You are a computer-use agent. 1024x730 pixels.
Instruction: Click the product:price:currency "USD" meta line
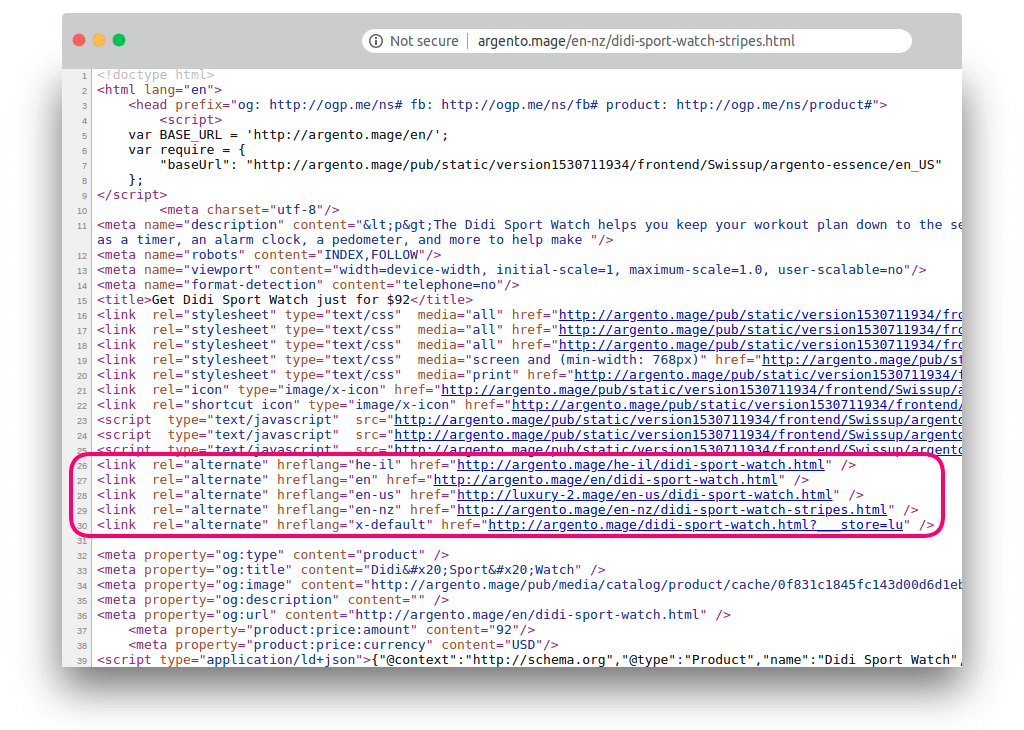pos(344,645)
